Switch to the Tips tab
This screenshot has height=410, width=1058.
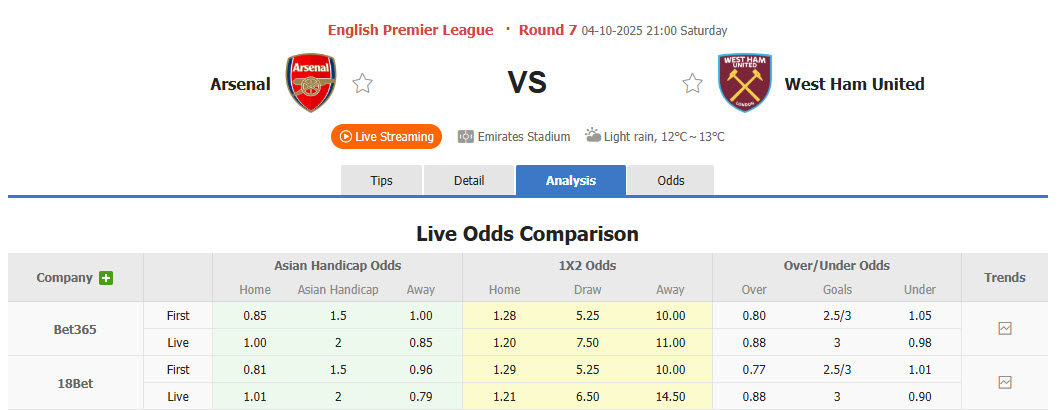coord(382,180)
